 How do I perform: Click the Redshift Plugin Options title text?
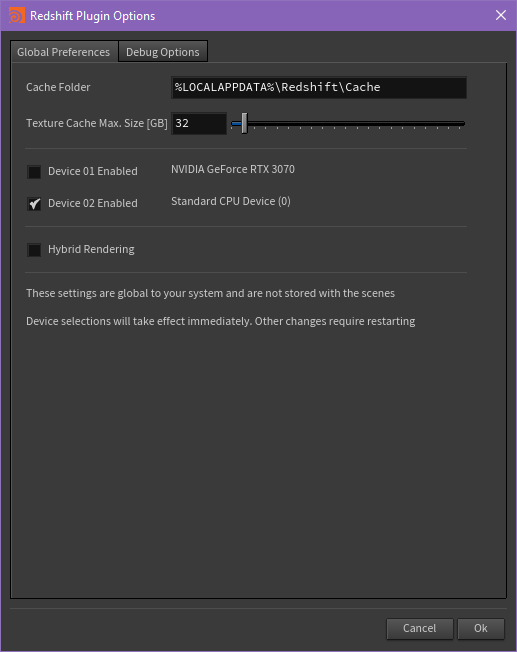pyautogui.click(x=92, y=16)
